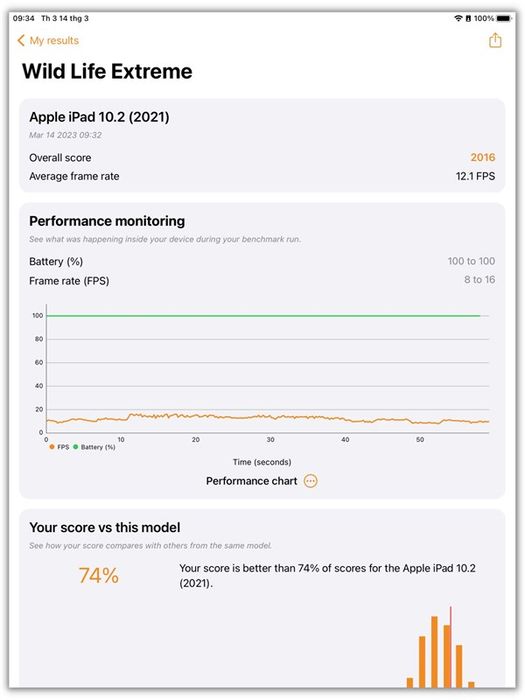Tap the 74% percentile score
This screenshot has height=700, width=525.
(x=99, y=575)
